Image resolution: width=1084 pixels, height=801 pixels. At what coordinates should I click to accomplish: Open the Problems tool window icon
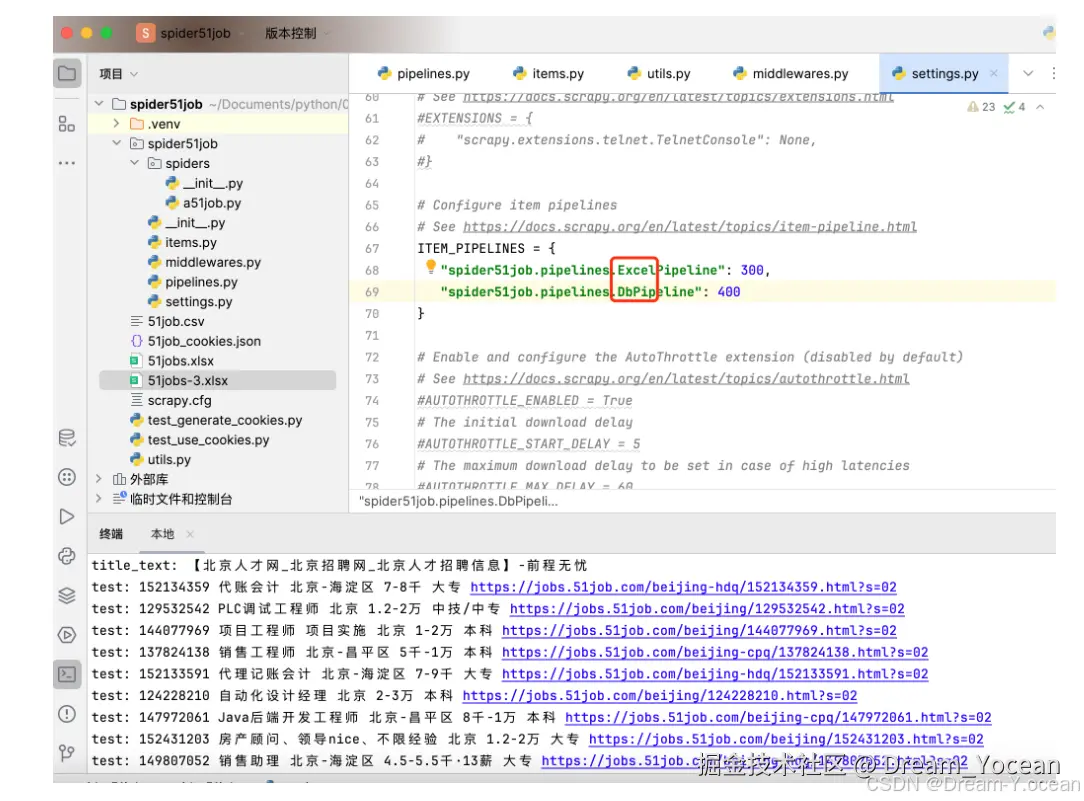pos(67,713)
